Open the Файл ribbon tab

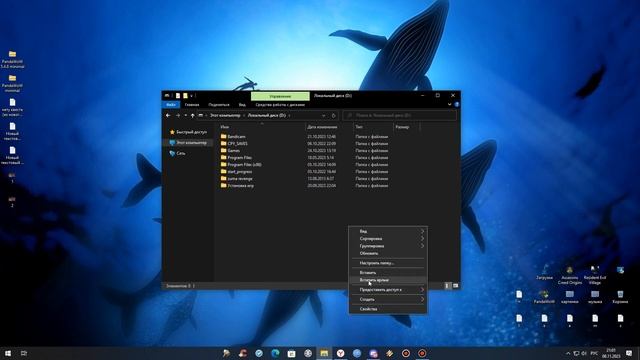(x=171, y=104)
